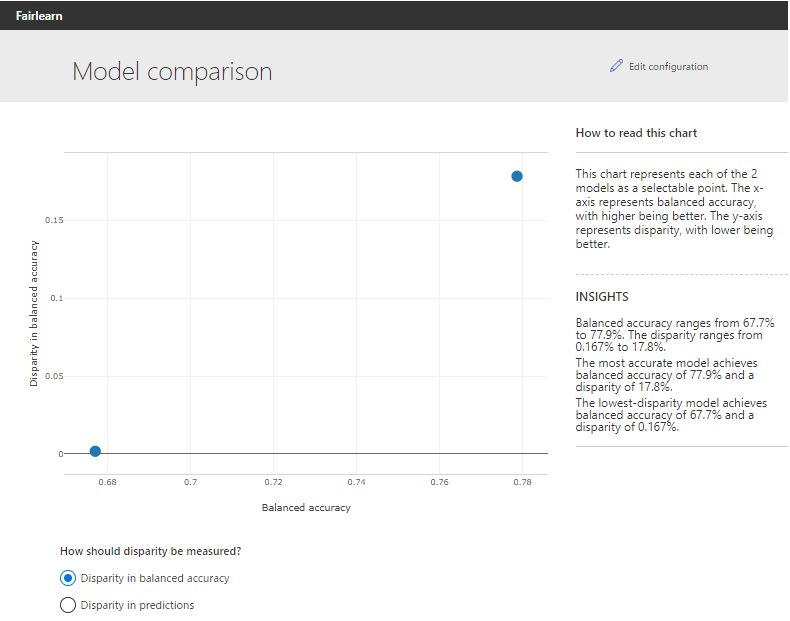Image resolution: width=790 pixels, height=621 pixels.
Task: Click the Disparity in predictions label text
Action: click(137, 605)
